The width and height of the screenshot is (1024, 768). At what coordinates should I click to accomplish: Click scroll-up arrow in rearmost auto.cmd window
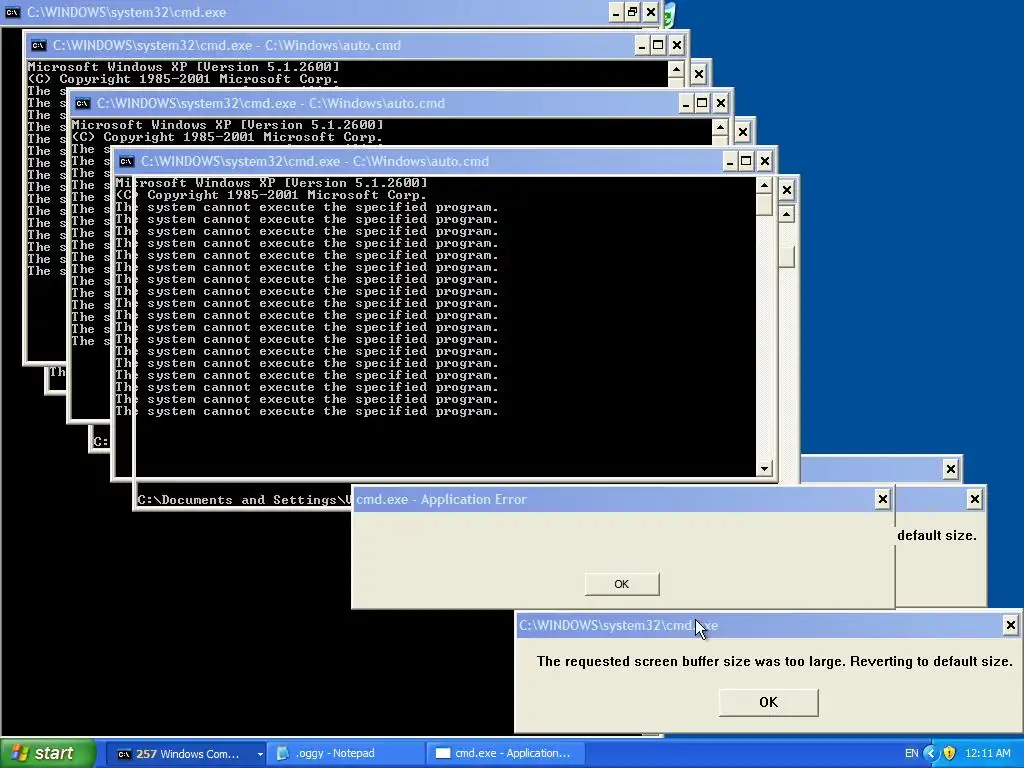(x=676, y=70)
